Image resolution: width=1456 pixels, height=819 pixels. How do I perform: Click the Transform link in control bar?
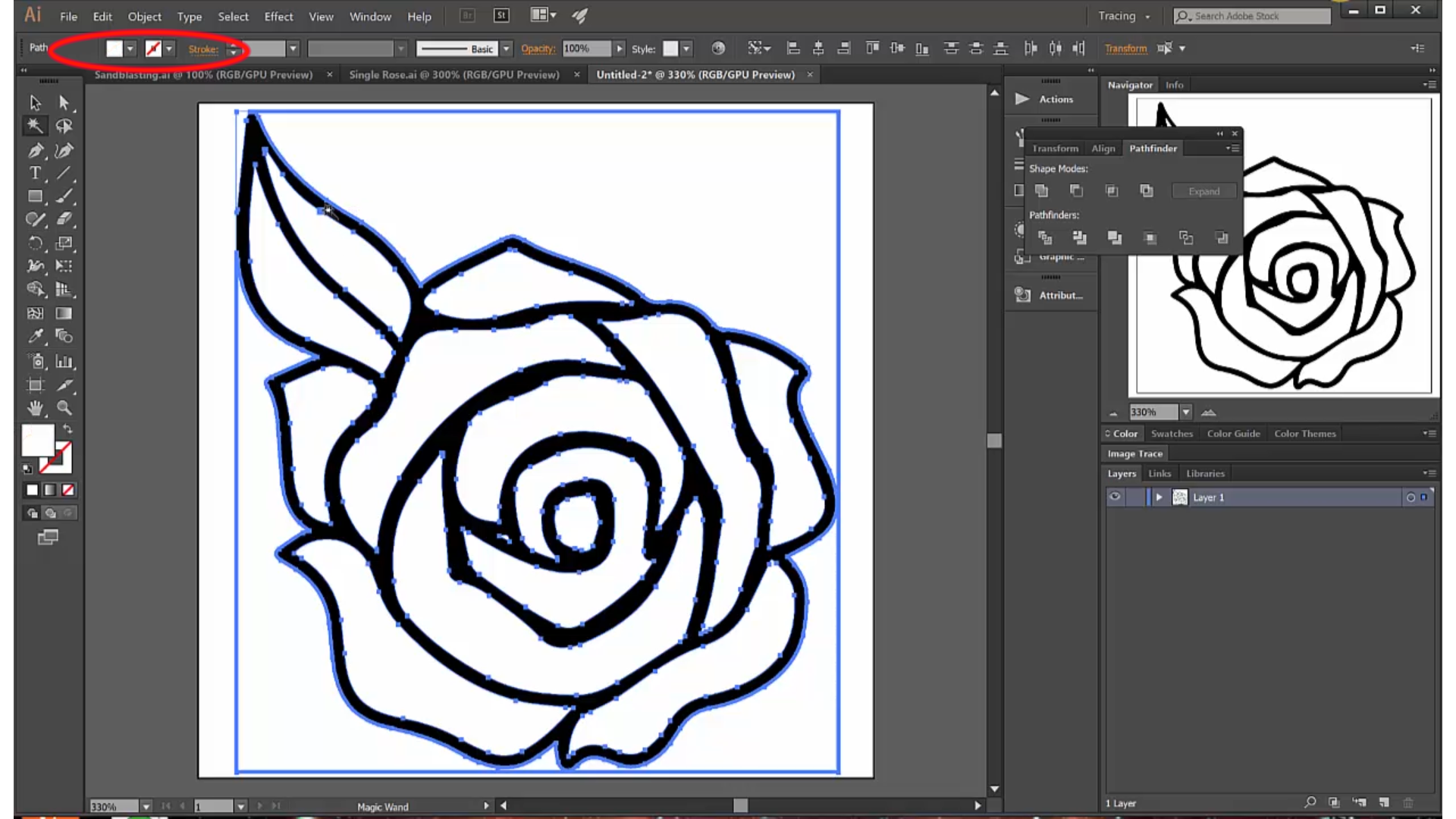pyautogui.click(x=1125, y=49)
